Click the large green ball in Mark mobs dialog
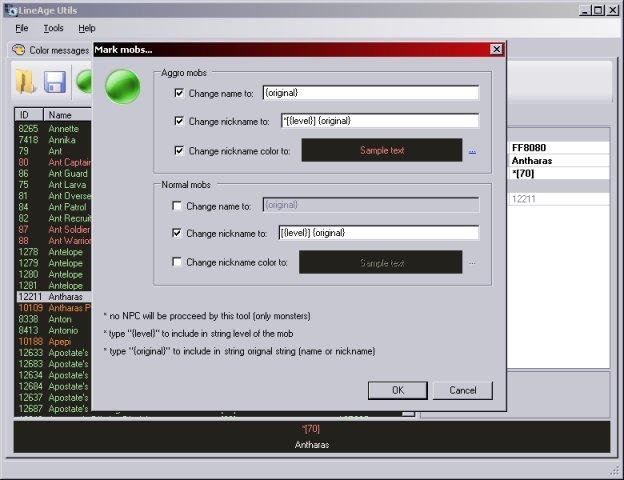Image resolution: width=624 pixels, height=480 pixels. [123, 86]
